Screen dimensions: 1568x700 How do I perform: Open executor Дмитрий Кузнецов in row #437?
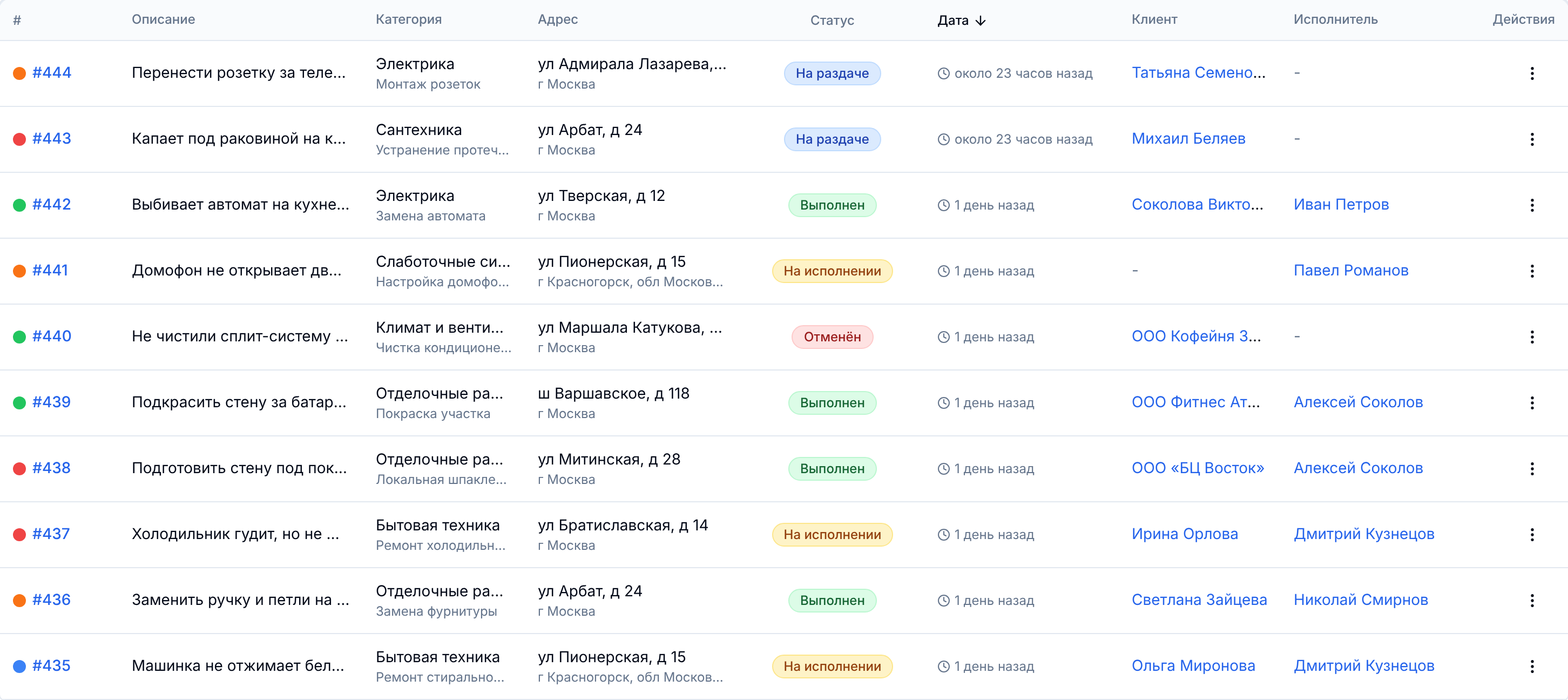point(1363,533)
